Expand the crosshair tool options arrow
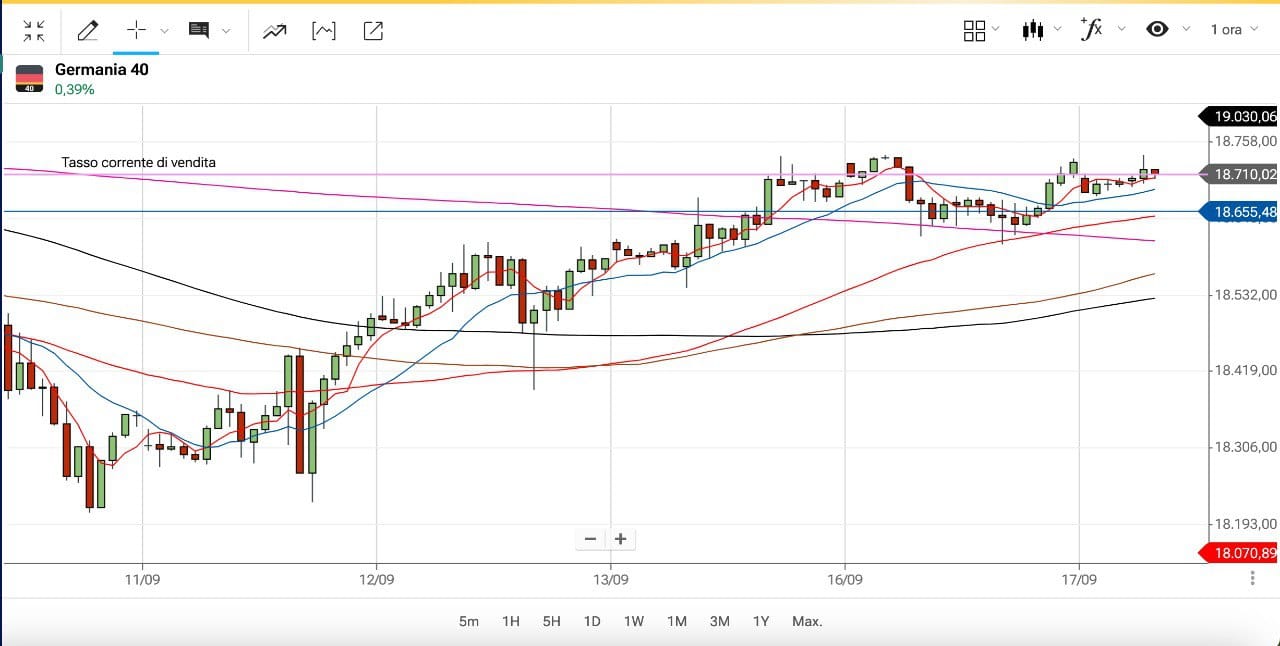Screen dimensions: 1280x646 click(165, 31)
